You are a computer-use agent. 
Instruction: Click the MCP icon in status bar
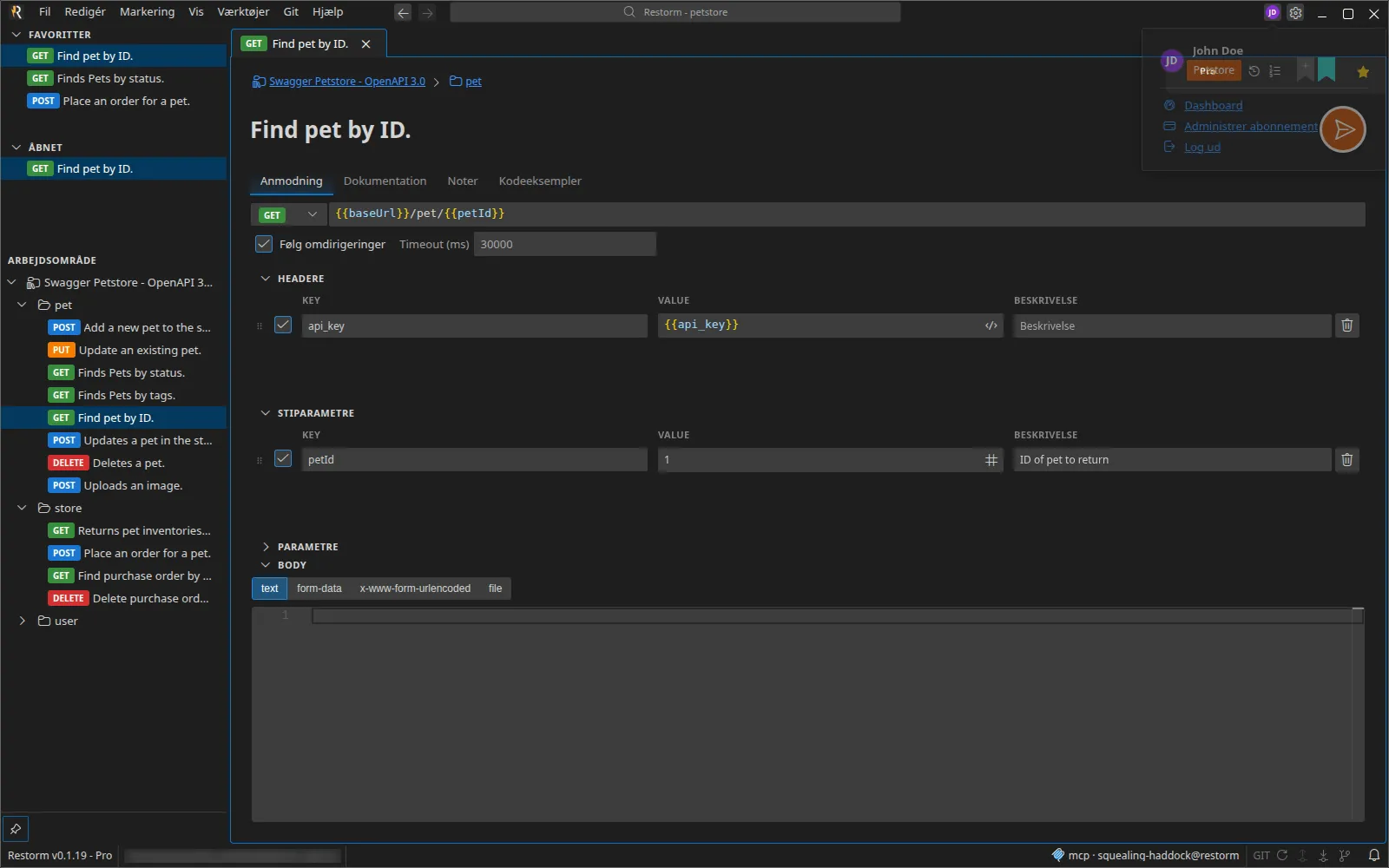tap(1057, 855)
